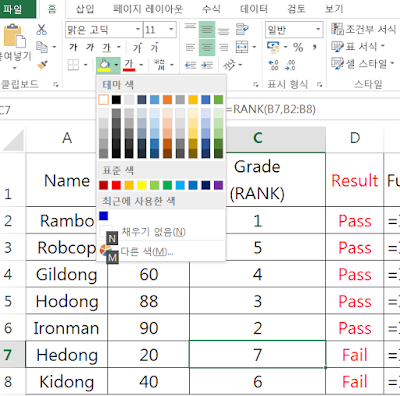Click the 다른 색 color wheel icon
400x396 pixels.
(105, 250)
